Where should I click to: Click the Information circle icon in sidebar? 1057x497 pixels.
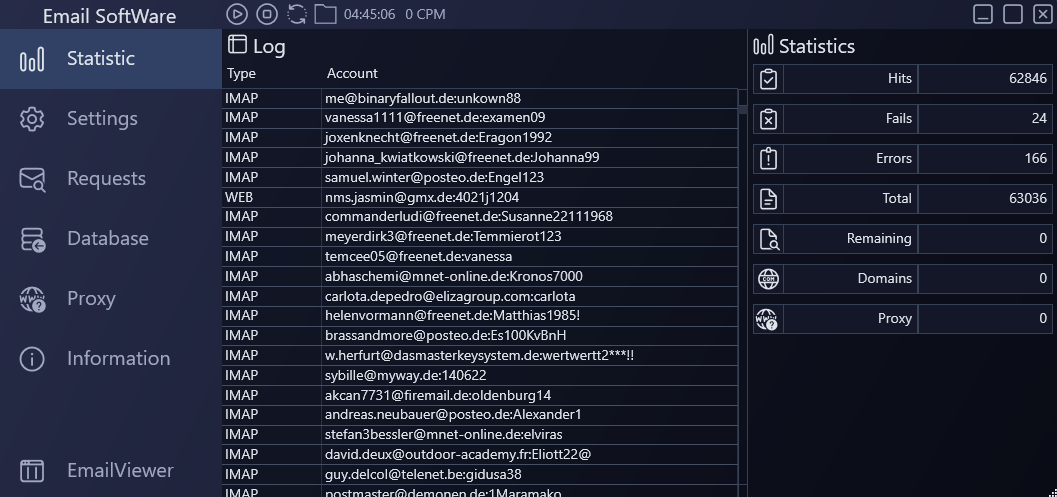(32, 359)
